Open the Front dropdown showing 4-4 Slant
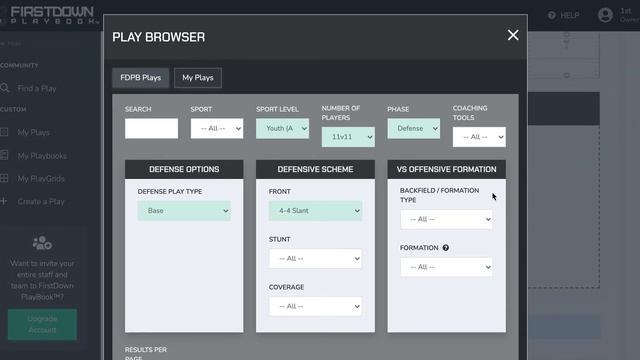This screenshot has height=360, width=640. click(x=315, y=211)
